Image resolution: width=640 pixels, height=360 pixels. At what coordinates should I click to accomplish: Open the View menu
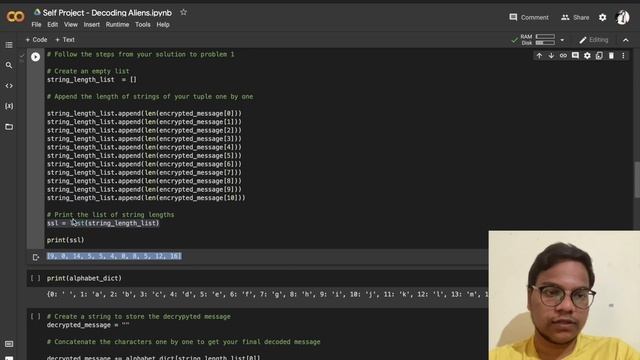[x=71, y=24]
